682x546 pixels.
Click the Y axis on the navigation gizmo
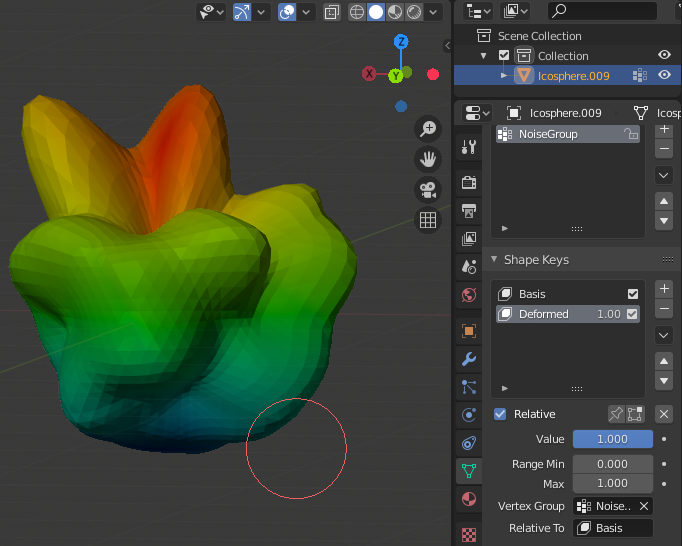point(396,76)
